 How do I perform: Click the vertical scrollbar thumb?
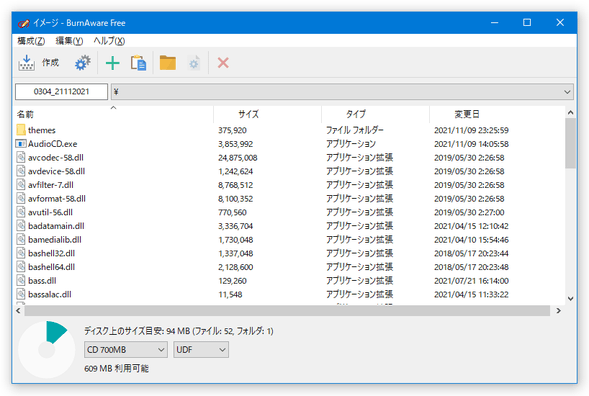[570, 143]
